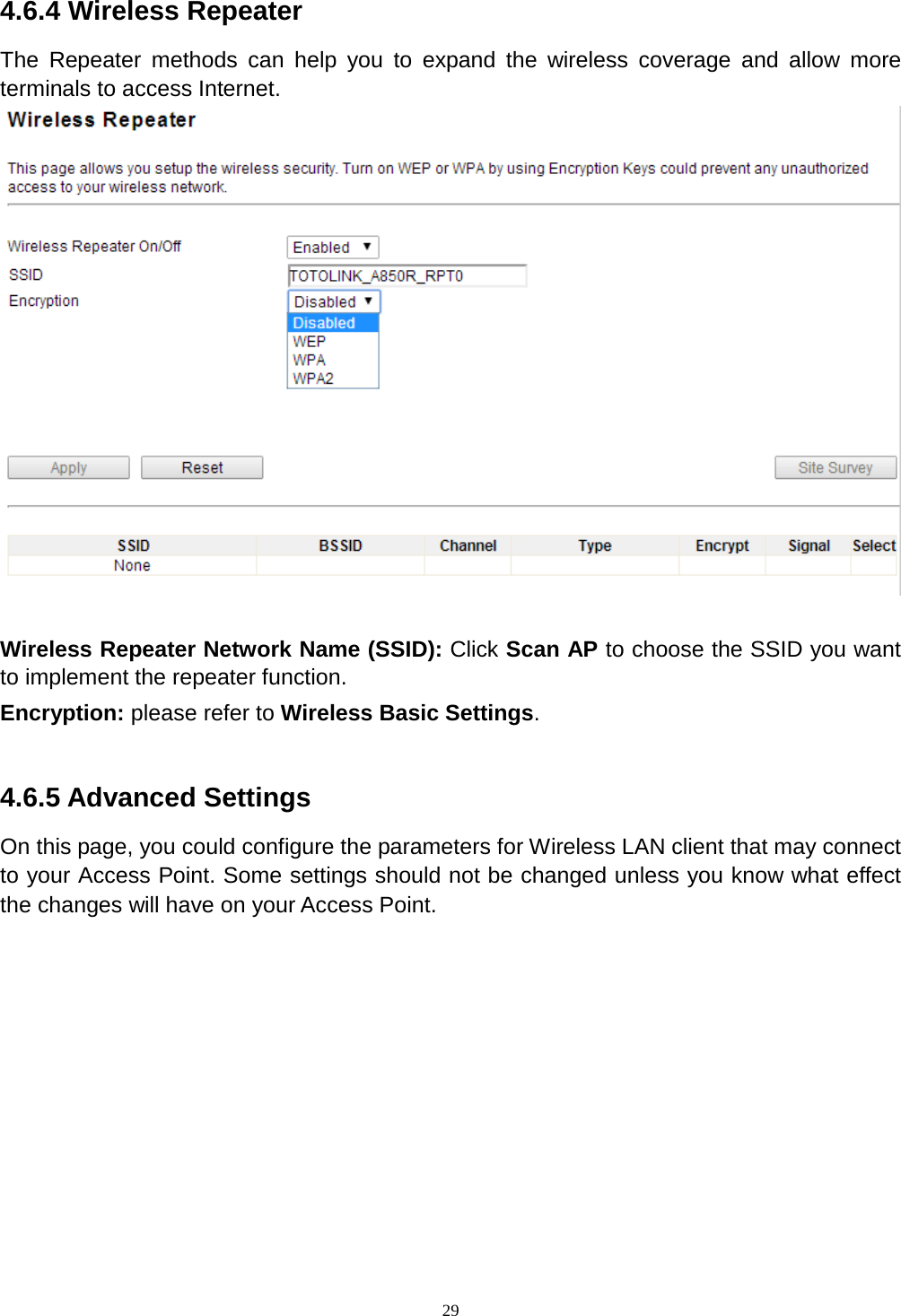Click the Wireless Repeater On/Off label
Image resolution: width=901 pixels, height=1316 pixels.
[94, 246]
